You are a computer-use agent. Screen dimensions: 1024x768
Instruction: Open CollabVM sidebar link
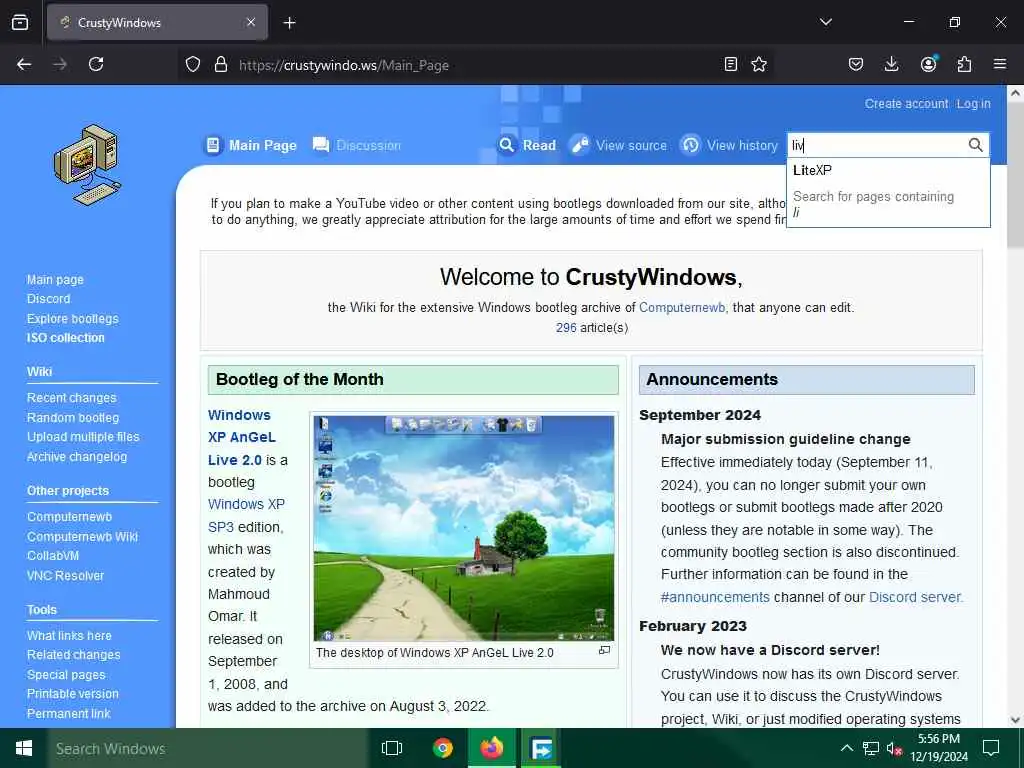point(53,556)
